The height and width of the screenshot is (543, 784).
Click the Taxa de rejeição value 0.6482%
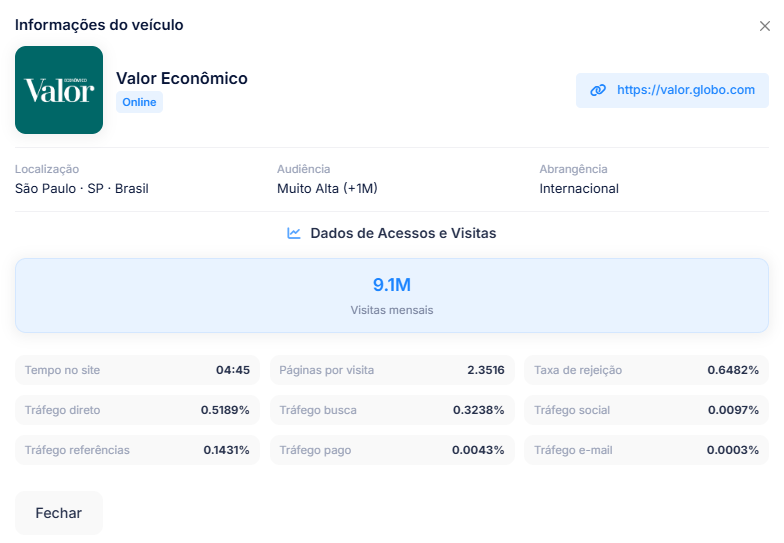pos(733,370)
